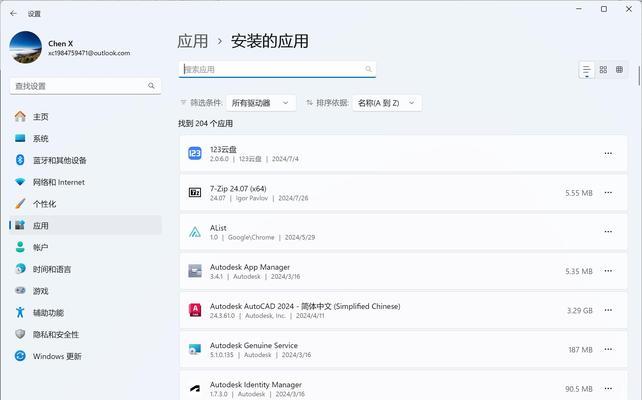Select the 7-Zip 24.07 (x64) entry name
This screenshot has width=642, height=400.
[x=238, y=188]
